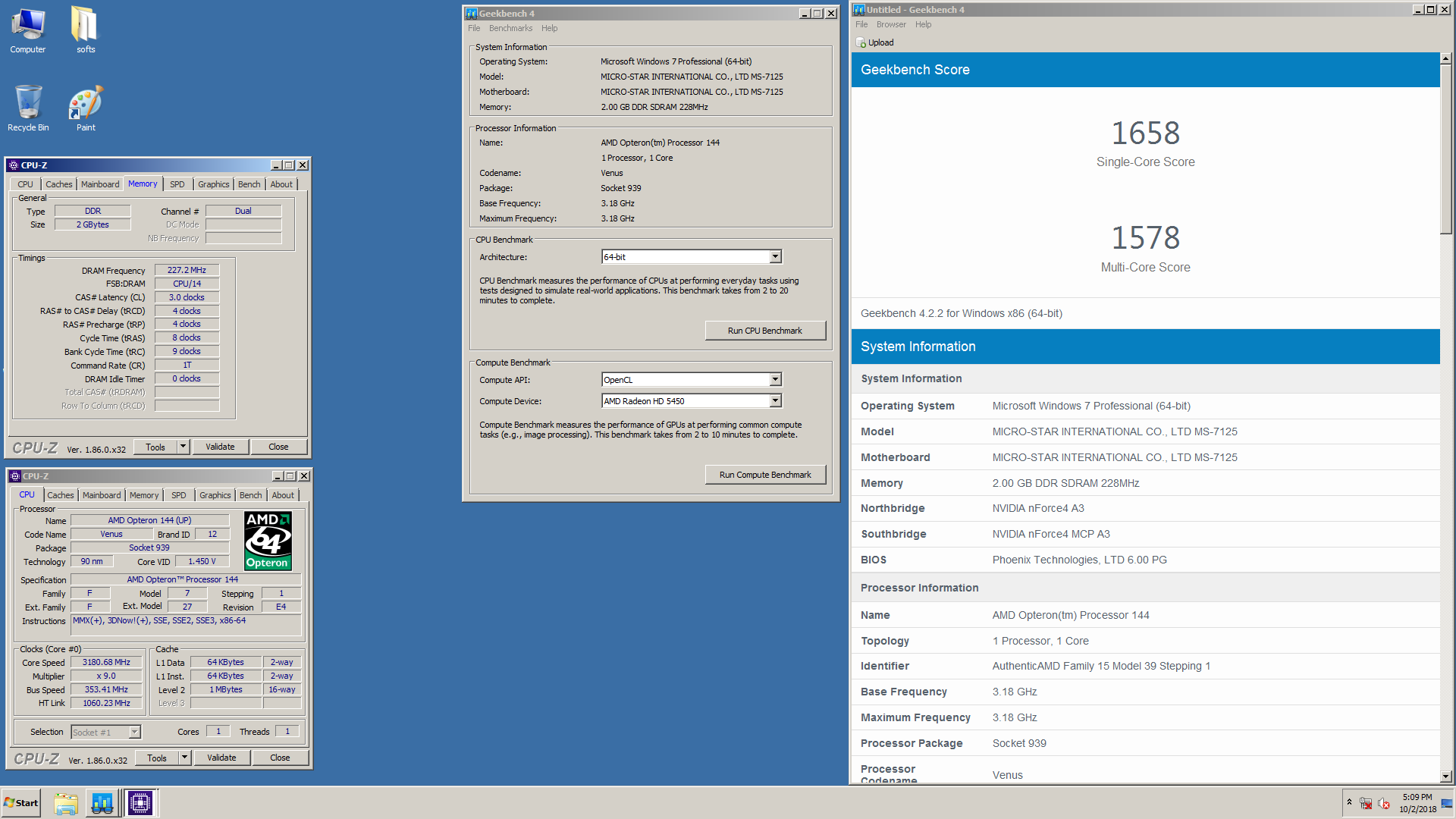This screenshot has width=1456, height=819.
Task: Click the lower CPU-Z window title icon
Action: point(15,476)
